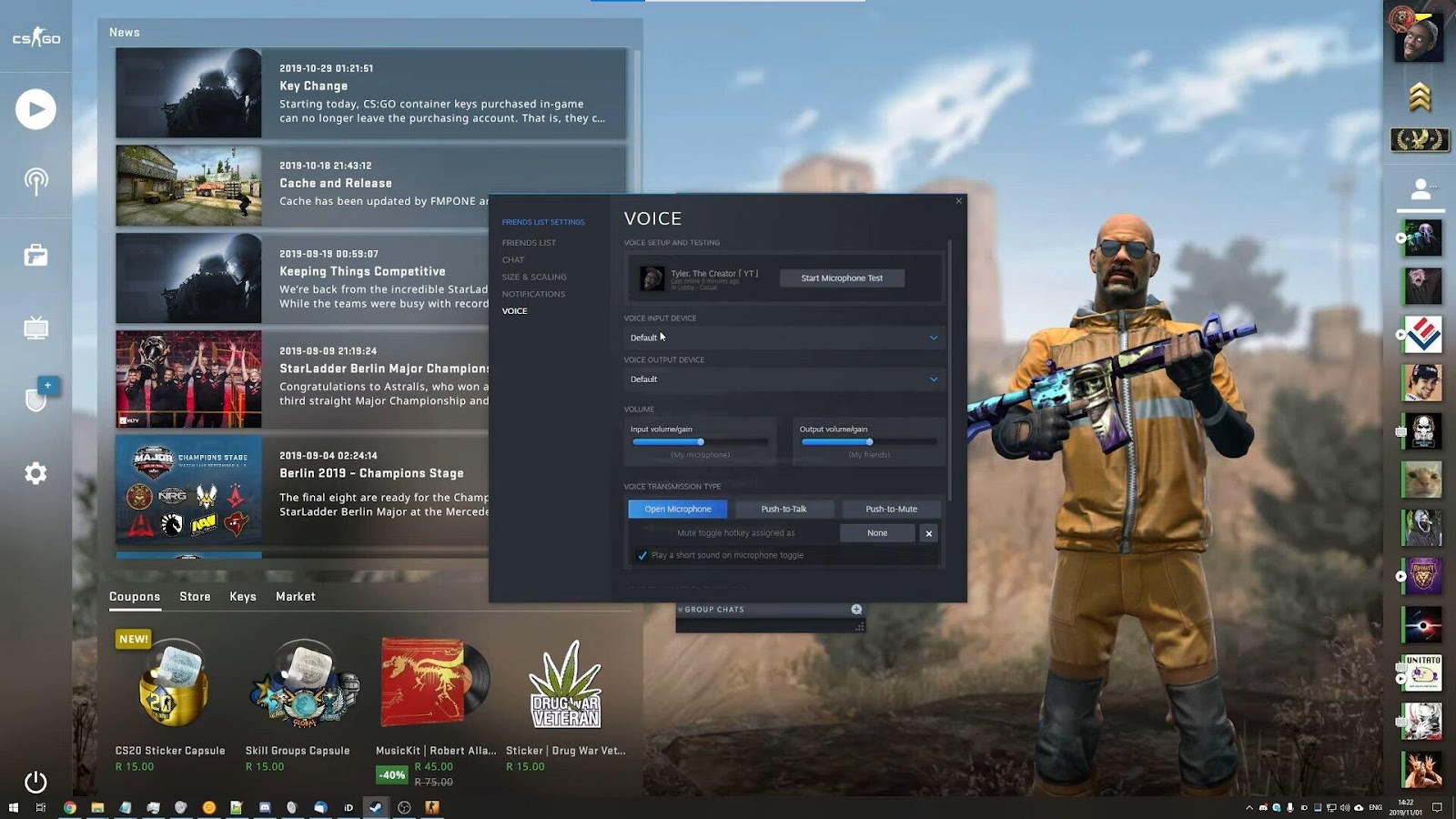Select the MusicKit Robert Allaire item
The image size is (1456, 819).
coord(436,710)
